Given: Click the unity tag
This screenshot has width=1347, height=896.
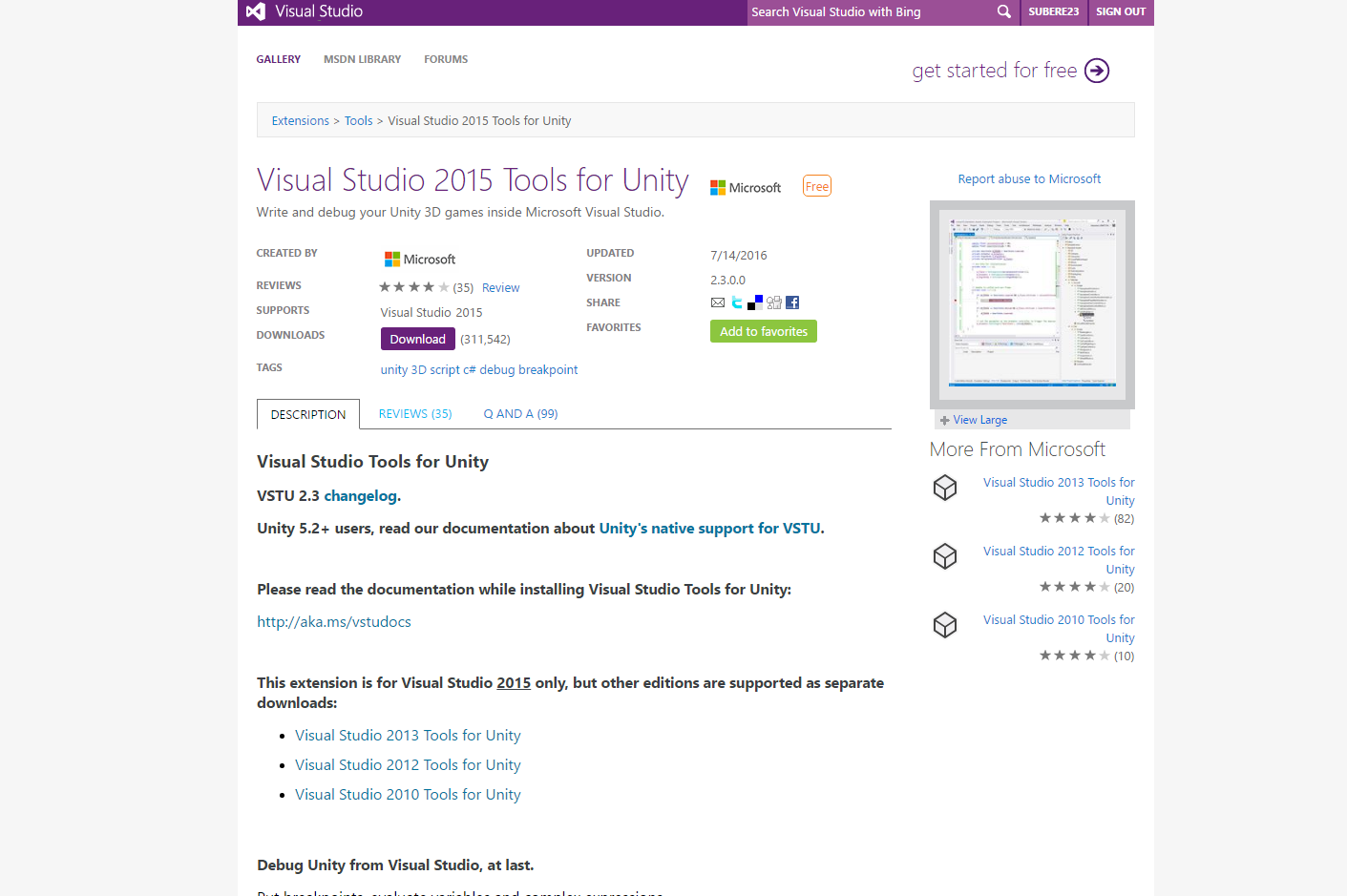Looking at the screenshot, I should (x=394, y=370).
